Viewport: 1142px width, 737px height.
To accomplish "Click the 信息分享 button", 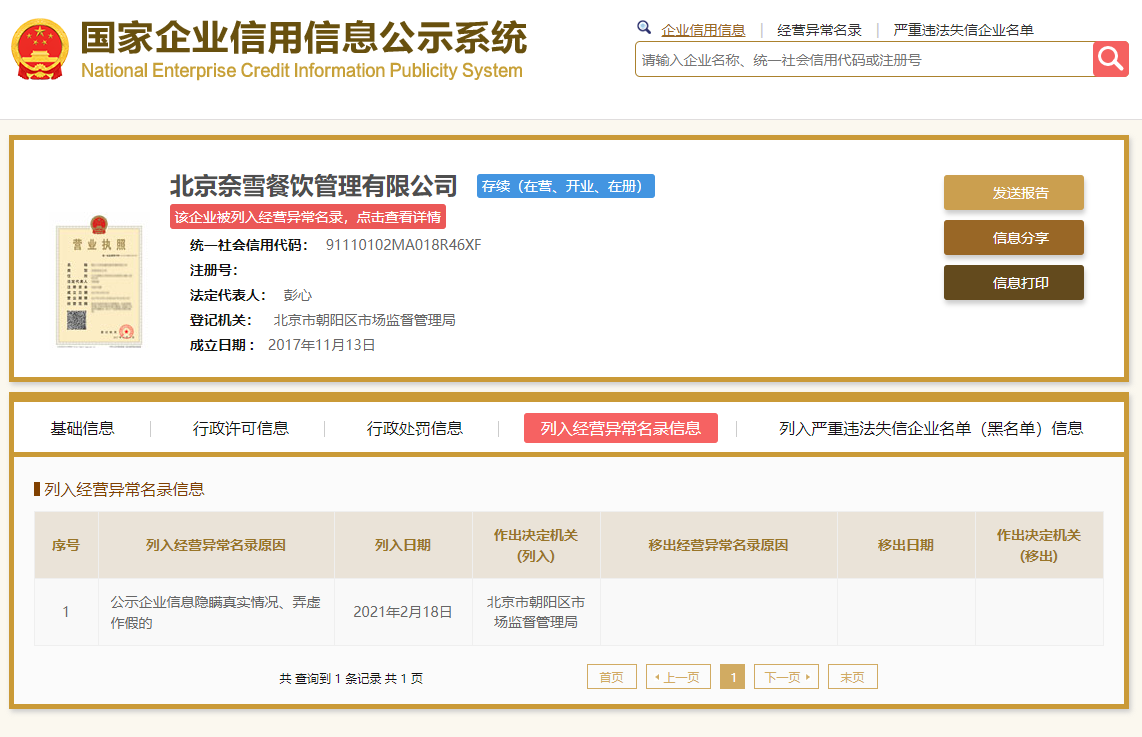I will (x=1013, y=237).
